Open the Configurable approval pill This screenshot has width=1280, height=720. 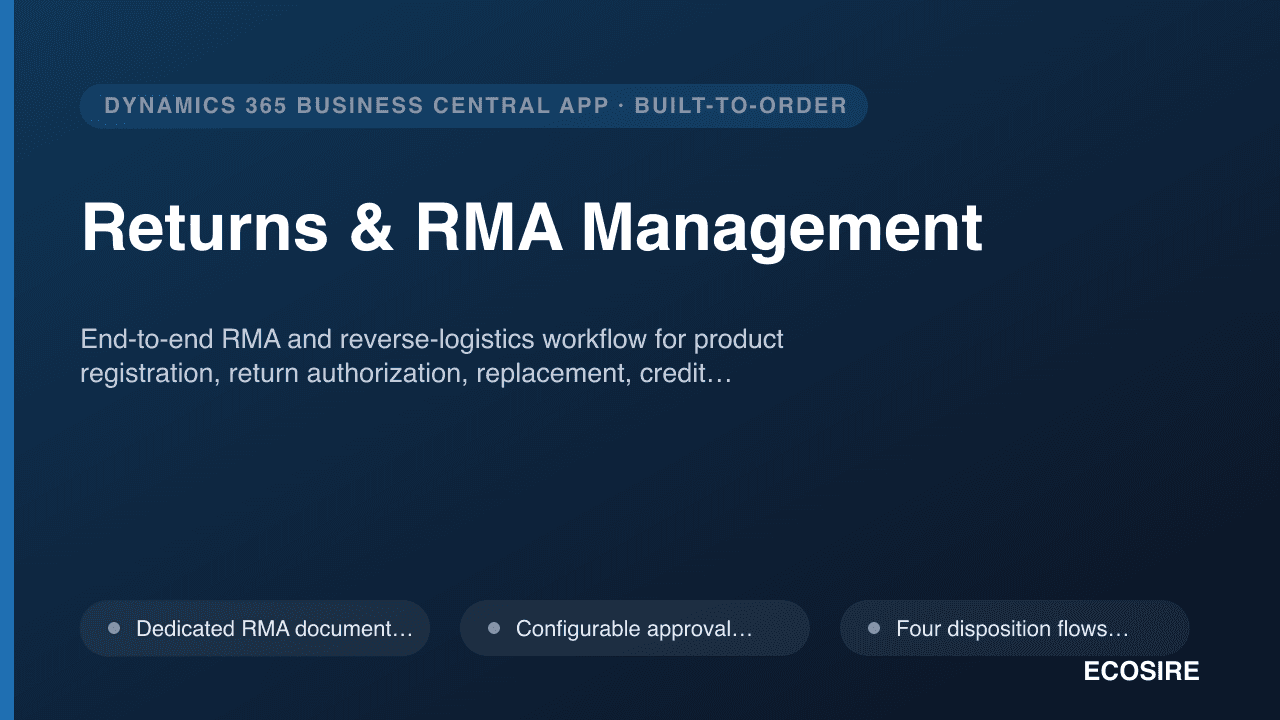pyautogui.click(x=635, y=628)
